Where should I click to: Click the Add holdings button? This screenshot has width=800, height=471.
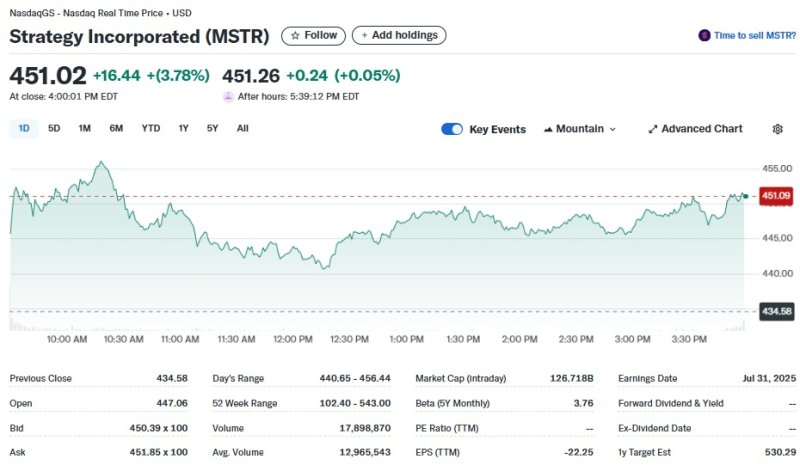[x=399, y=35]
